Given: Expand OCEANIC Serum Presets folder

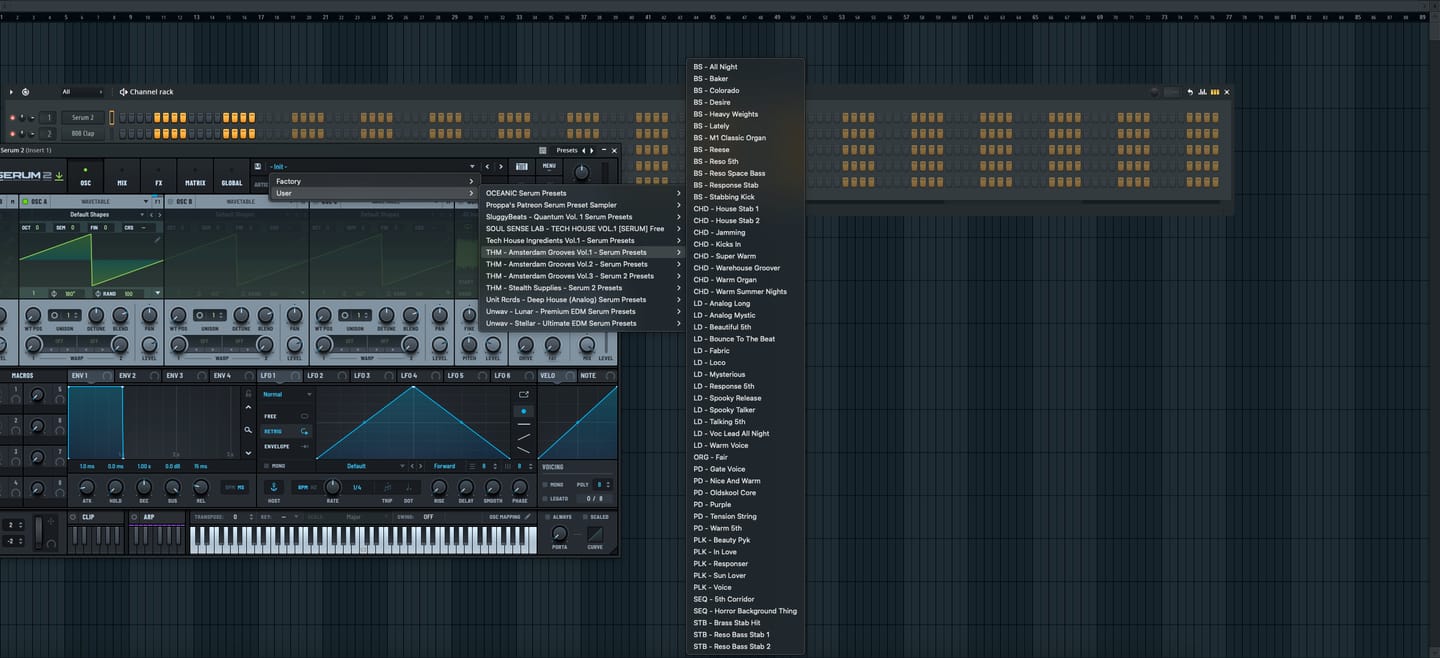Looking at the screenshot, I should click(x=582, y=193).
